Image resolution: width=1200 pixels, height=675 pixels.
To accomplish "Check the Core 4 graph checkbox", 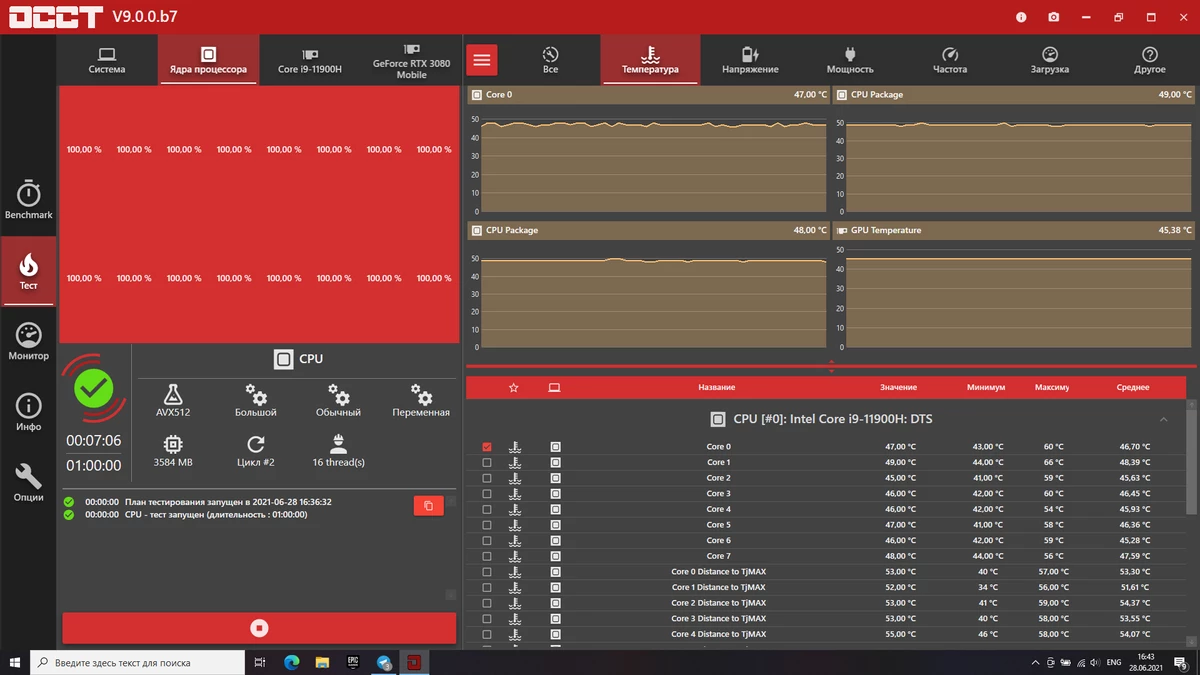I will coord(487,509).
